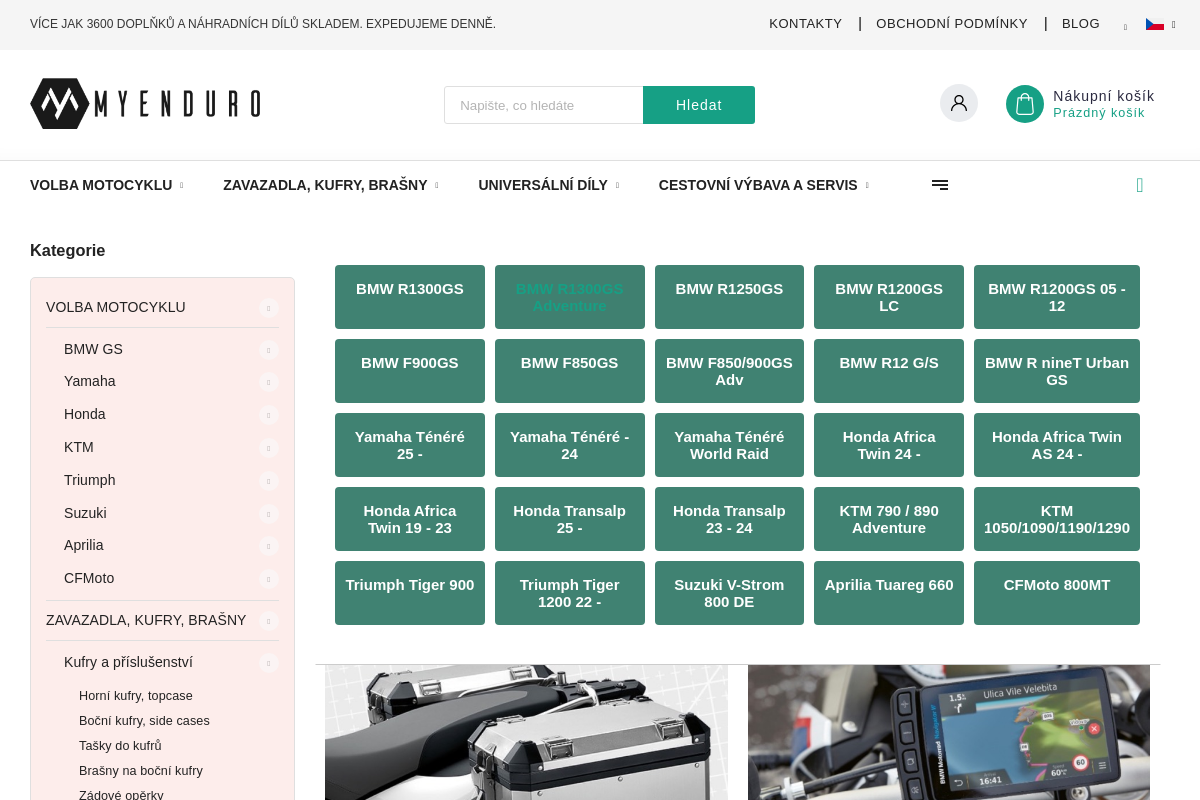Expand CFMoto sidebar category arrow
1200x800 pixels.
(268, 578)
